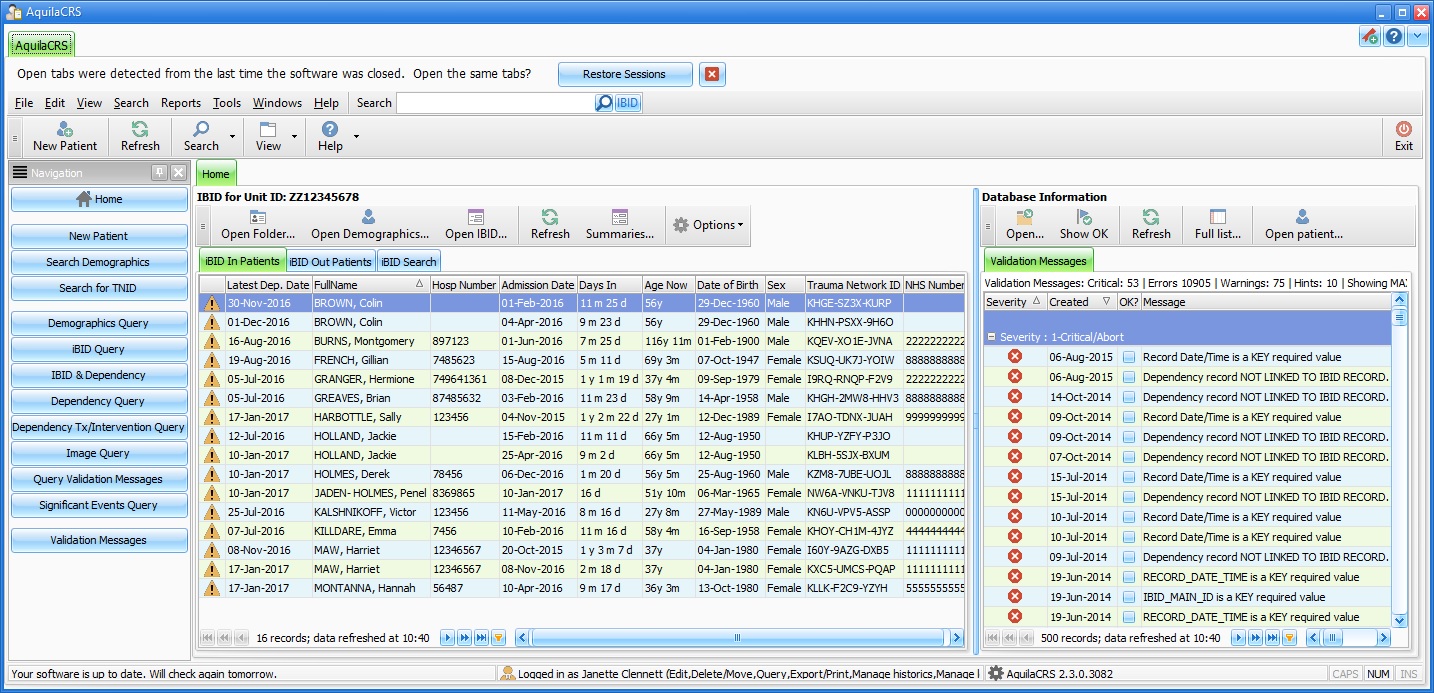
Task: Click Show OK in Database Information toolbar
Action: coord(1084,218)
